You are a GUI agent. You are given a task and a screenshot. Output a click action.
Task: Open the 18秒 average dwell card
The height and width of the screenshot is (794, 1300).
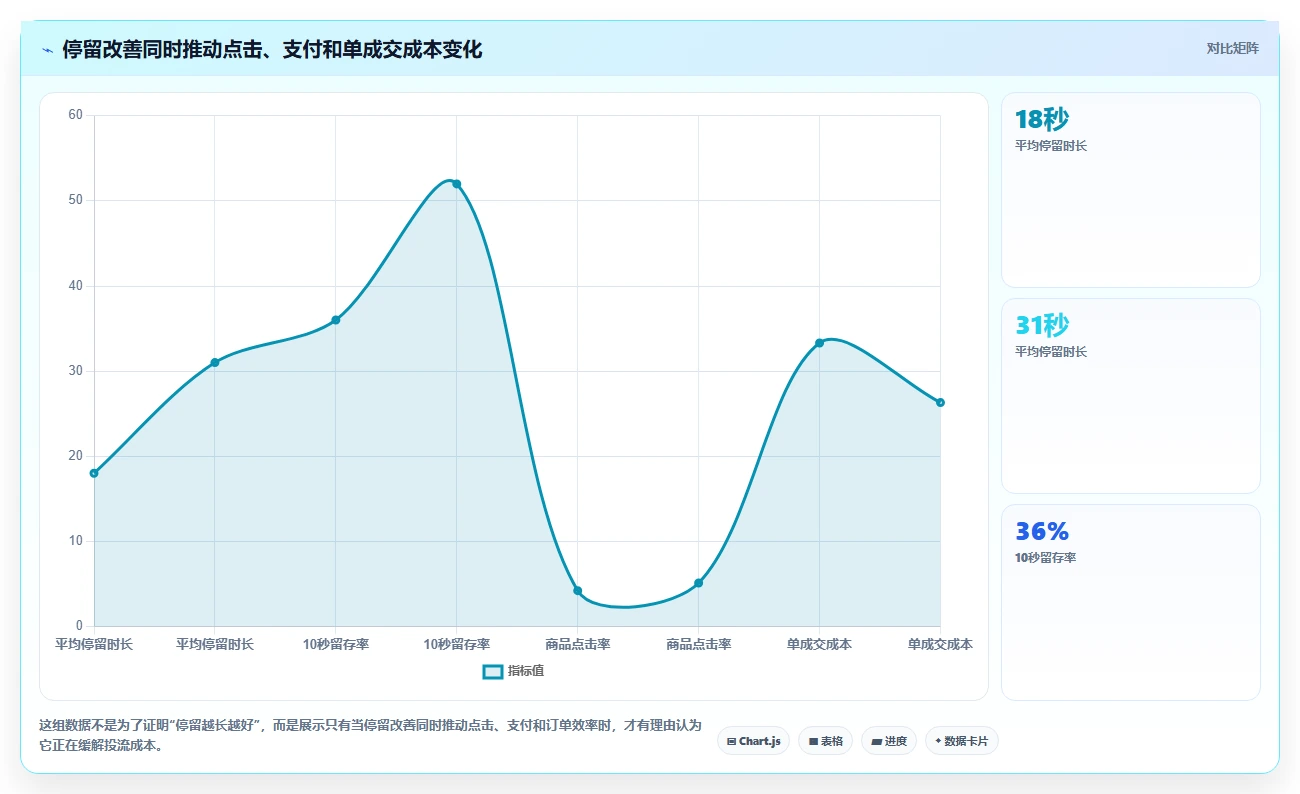(1131, 190)
